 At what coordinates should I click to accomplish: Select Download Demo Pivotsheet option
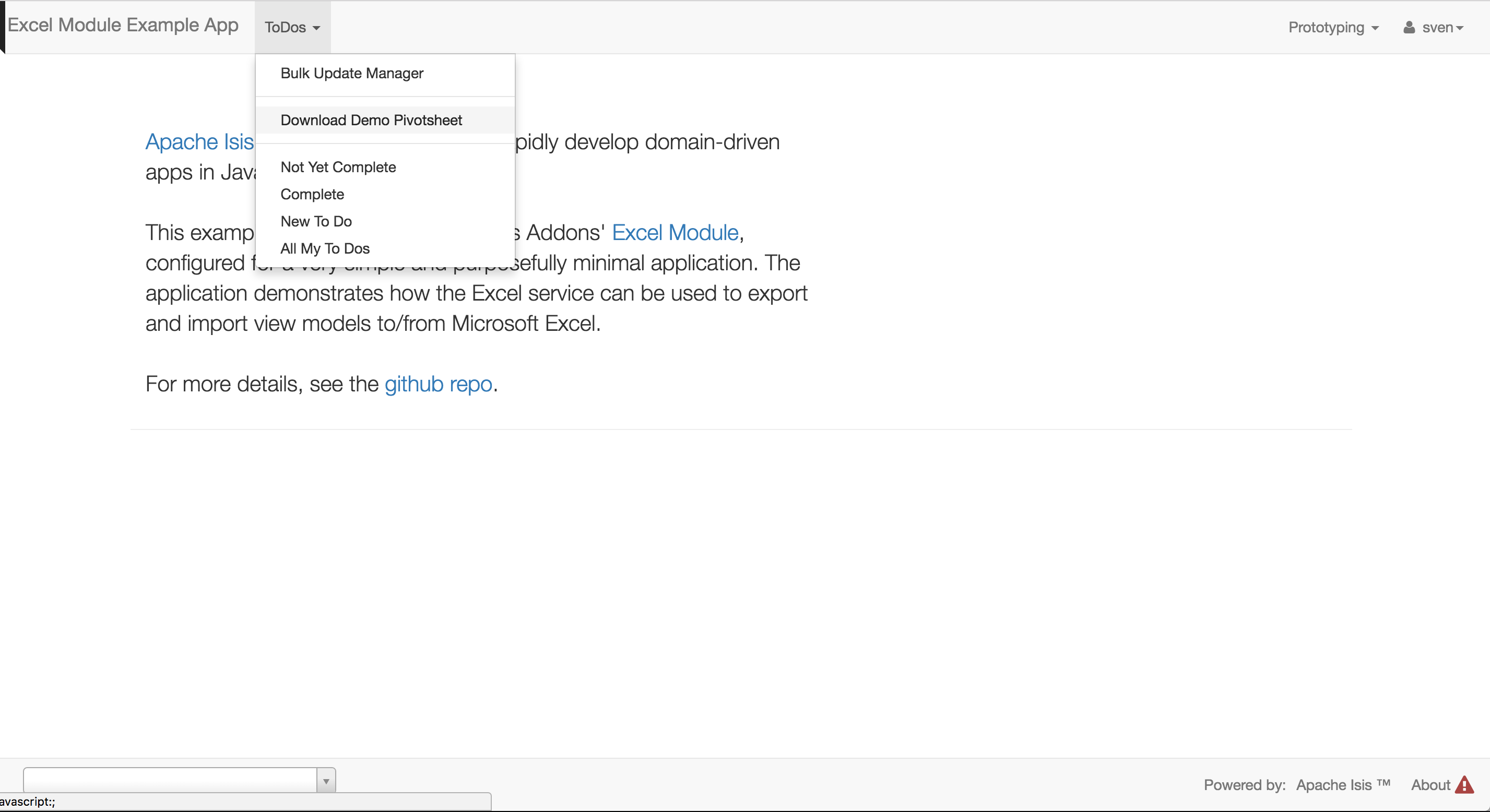371,120
